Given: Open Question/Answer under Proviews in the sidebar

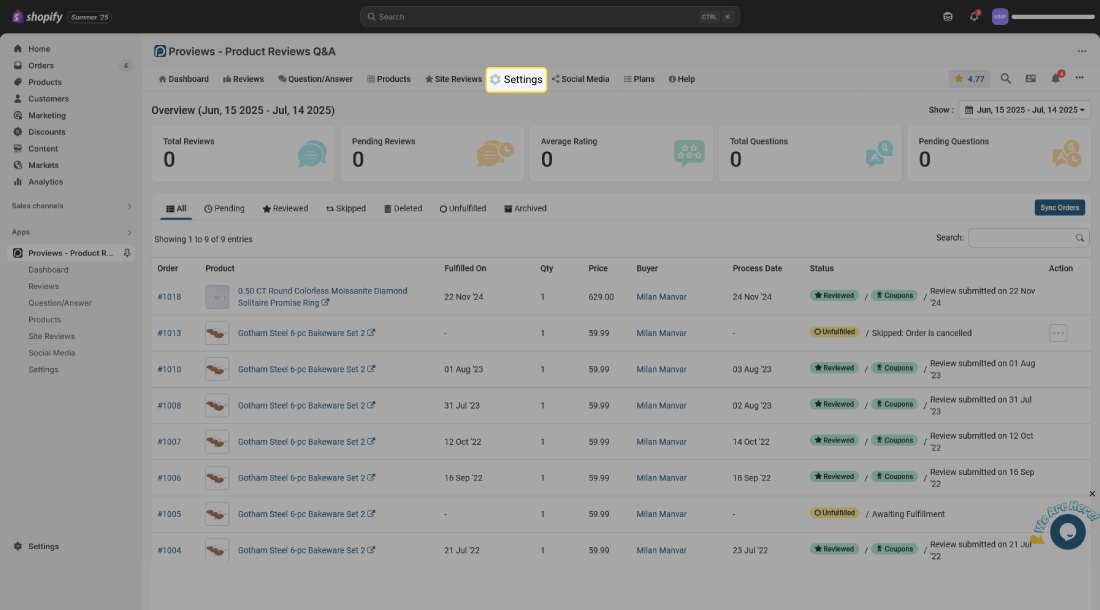Looking at the screenshot, I should [x=60, y=303].
